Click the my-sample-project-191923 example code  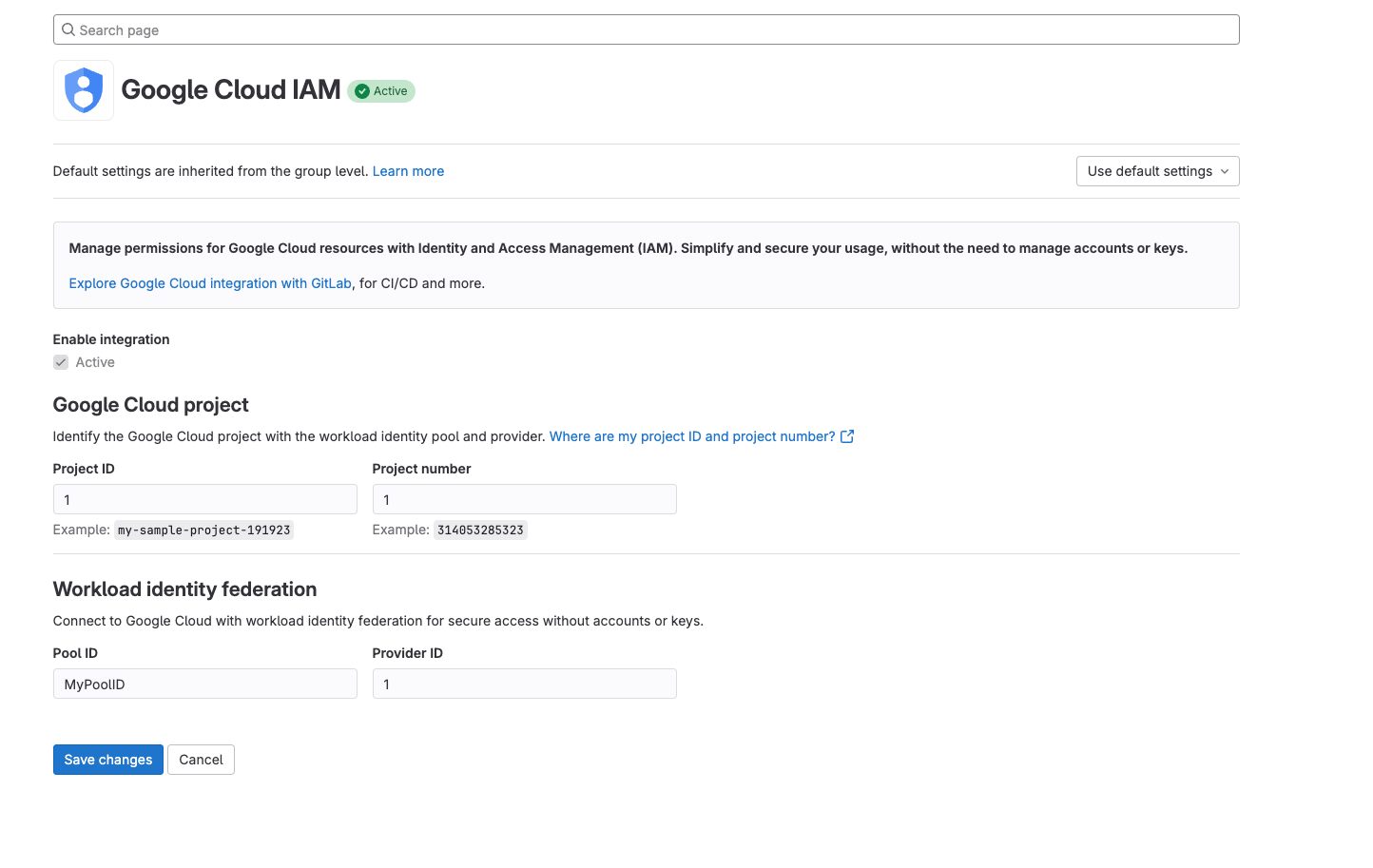tap(203, 530)
